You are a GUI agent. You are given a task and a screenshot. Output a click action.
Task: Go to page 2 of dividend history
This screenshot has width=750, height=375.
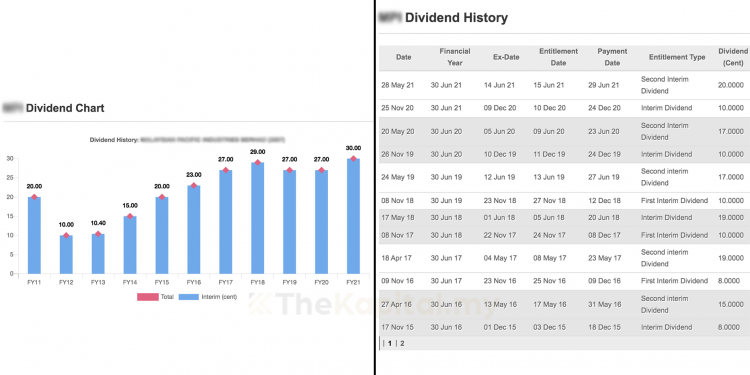(402, 343)
